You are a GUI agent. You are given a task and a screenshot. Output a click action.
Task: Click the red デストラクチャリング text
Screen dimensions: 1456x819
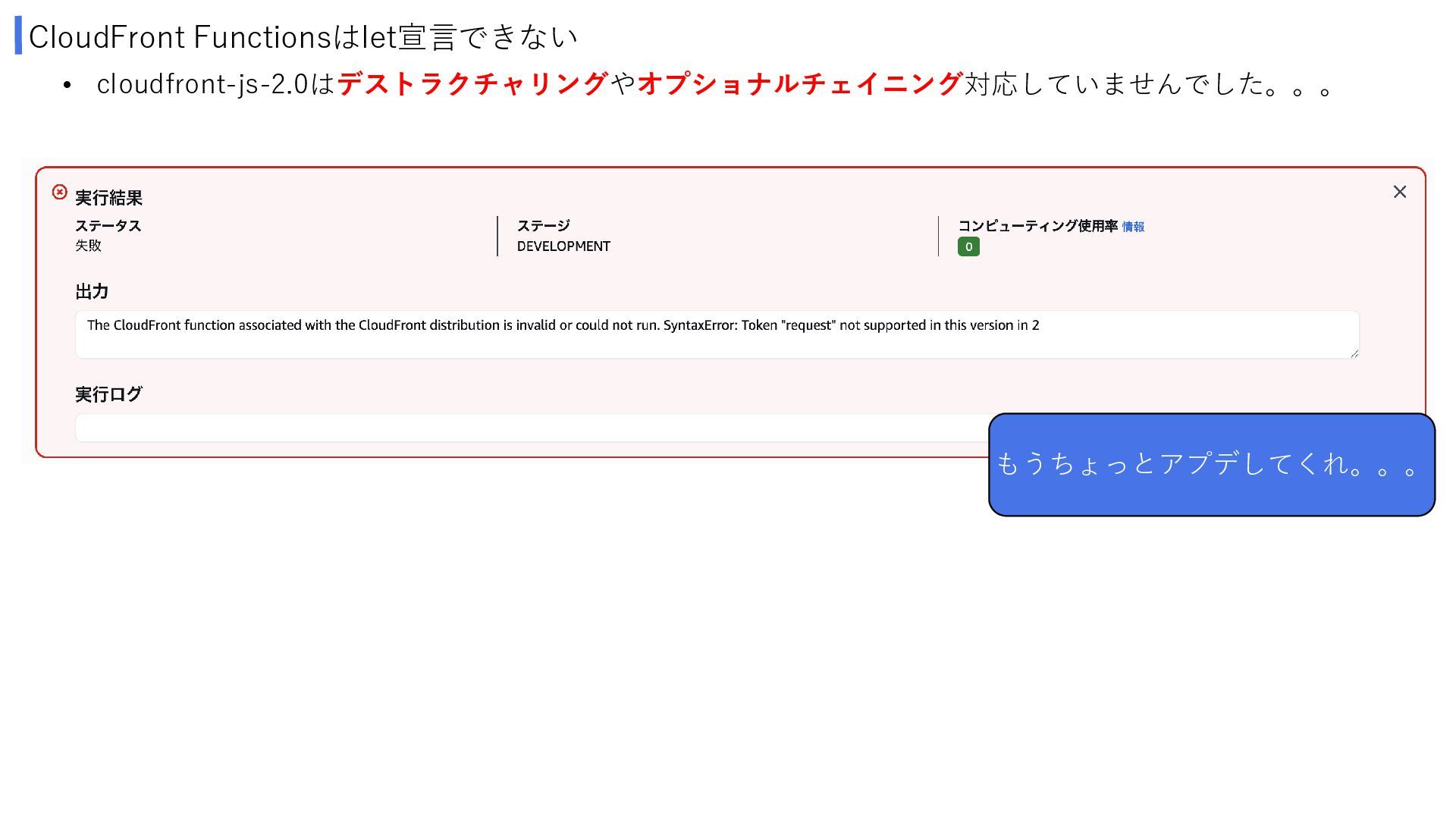click(x=472, y=83)
